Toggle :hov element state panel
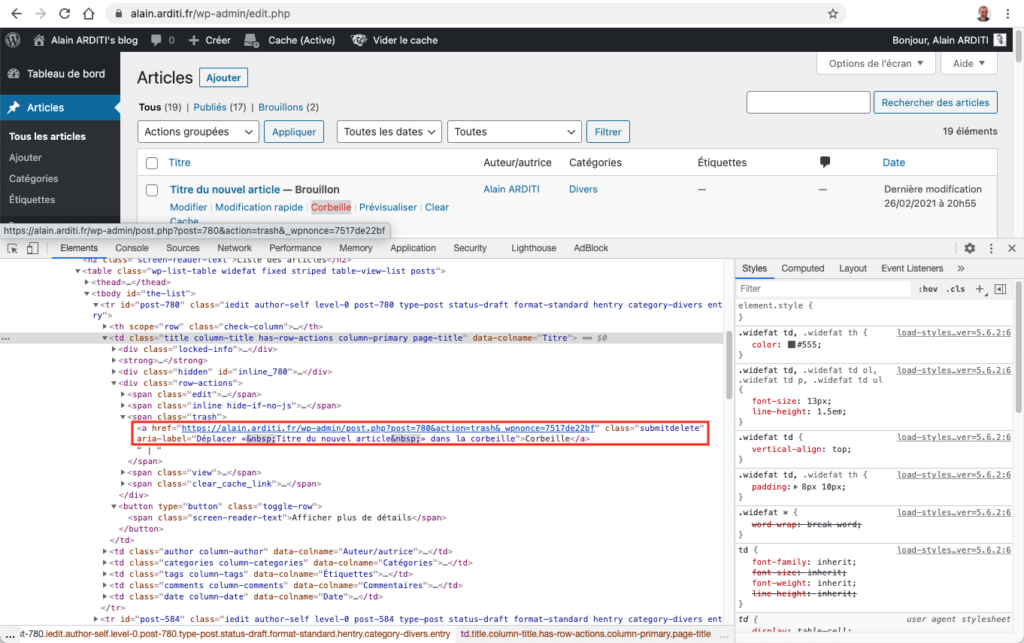Image resolution: width=1024 pixels, height=643 pixels. tap(928, 289)
